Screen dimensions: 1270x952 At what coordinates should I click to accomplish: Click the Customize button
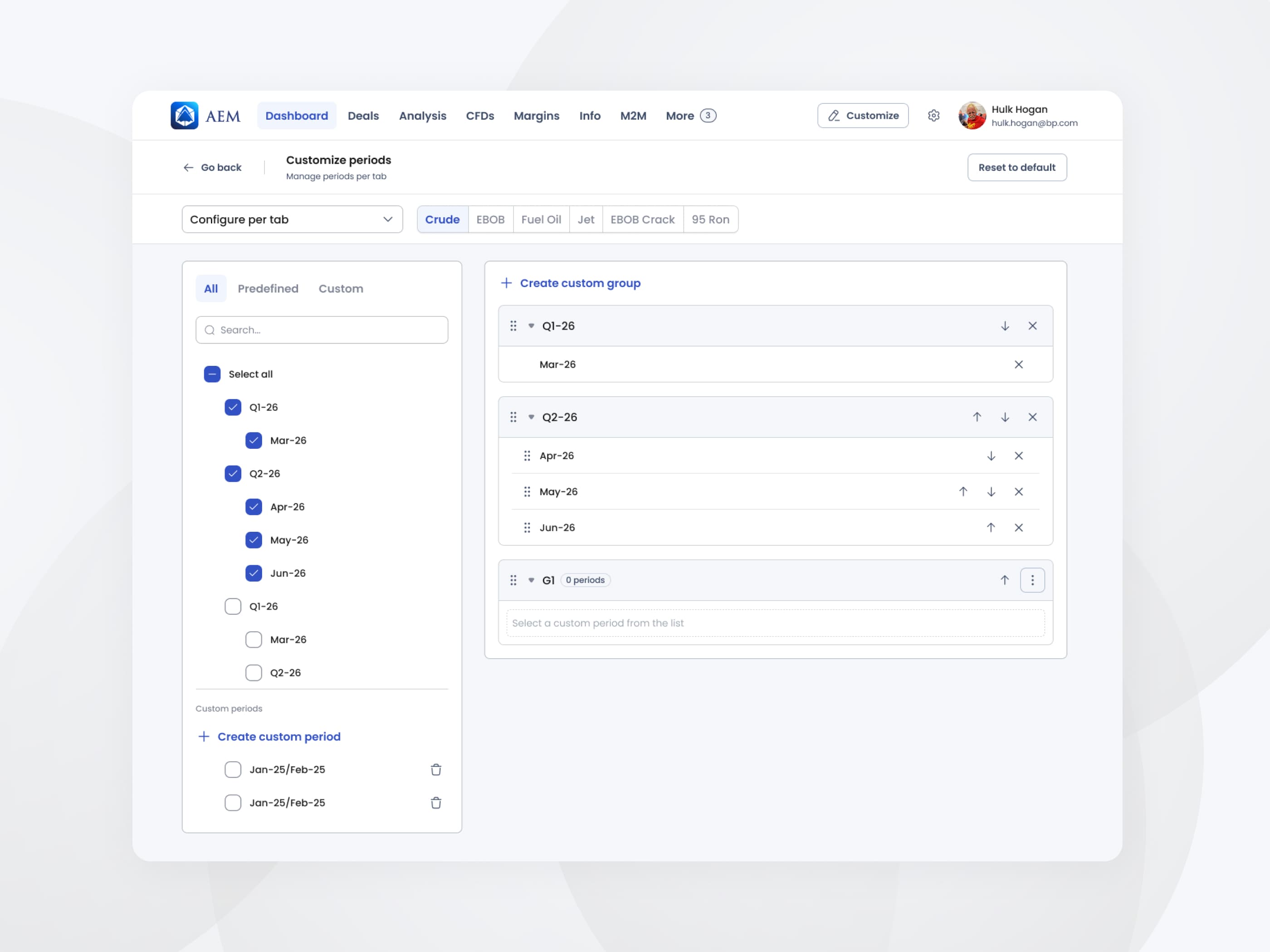coord(863,115)
